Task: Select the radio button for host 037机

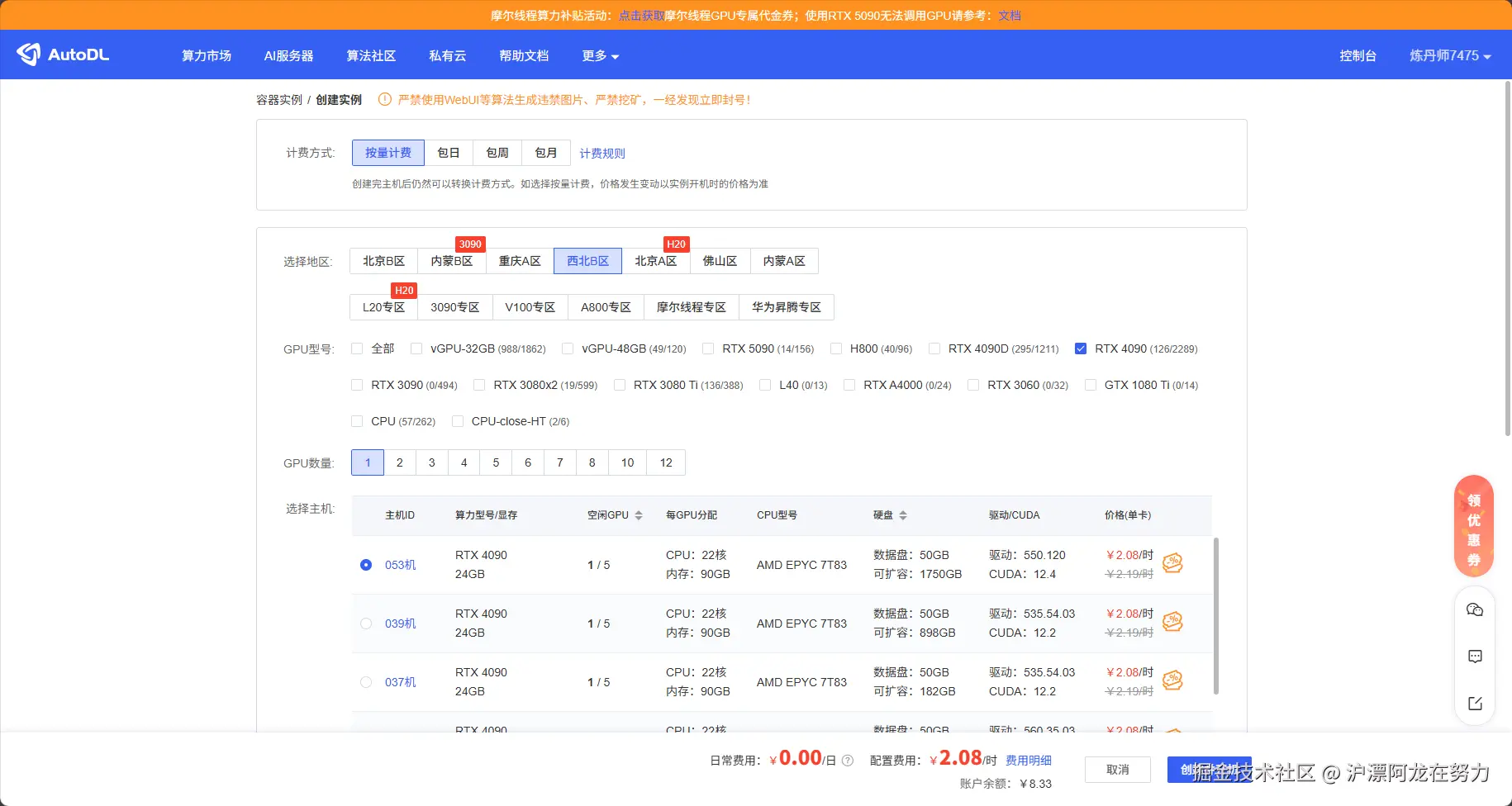Action: (x=366, y=682)
